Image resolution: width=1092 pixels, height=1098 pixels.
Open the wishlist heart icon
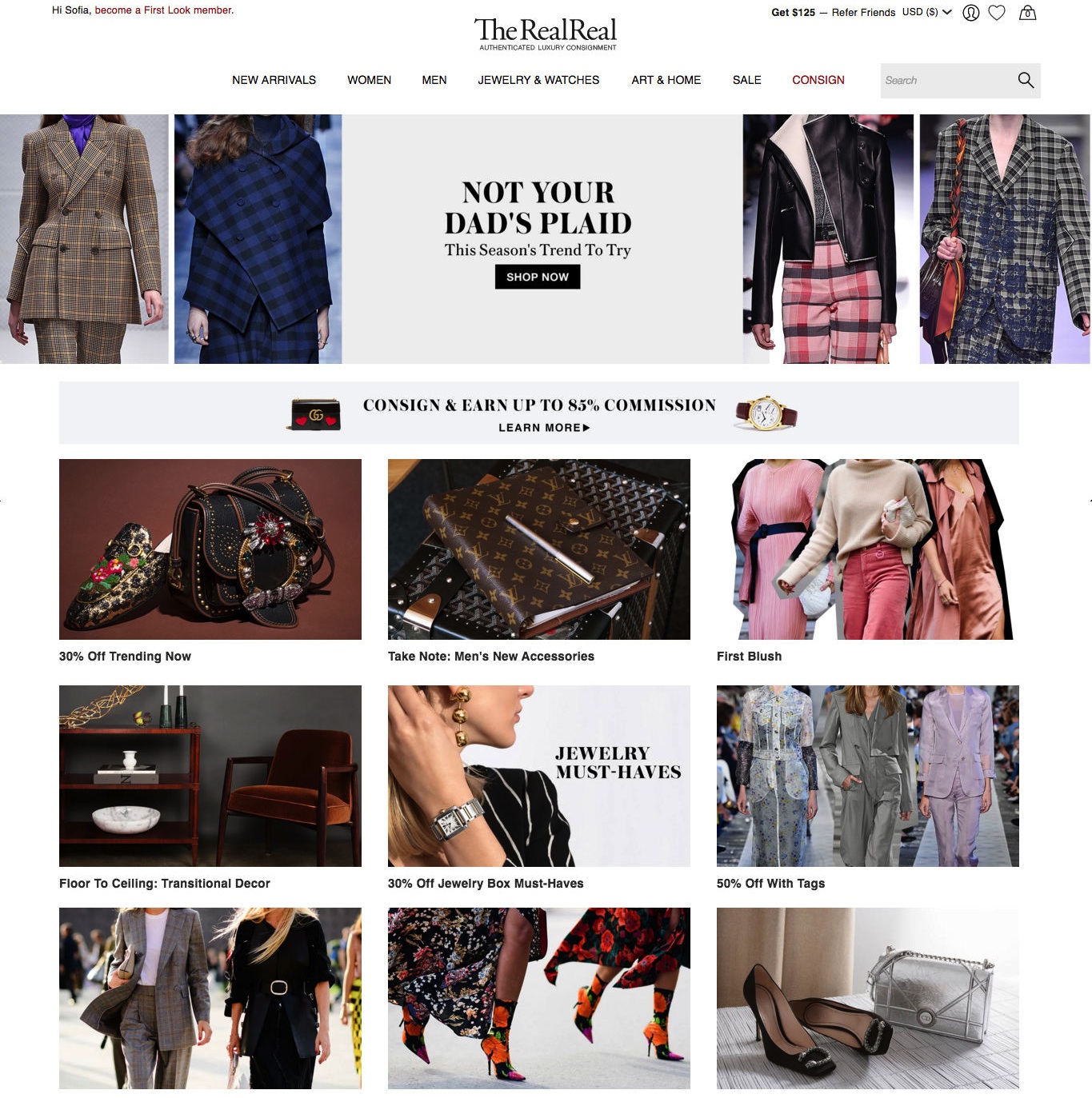tap(997, 13)
